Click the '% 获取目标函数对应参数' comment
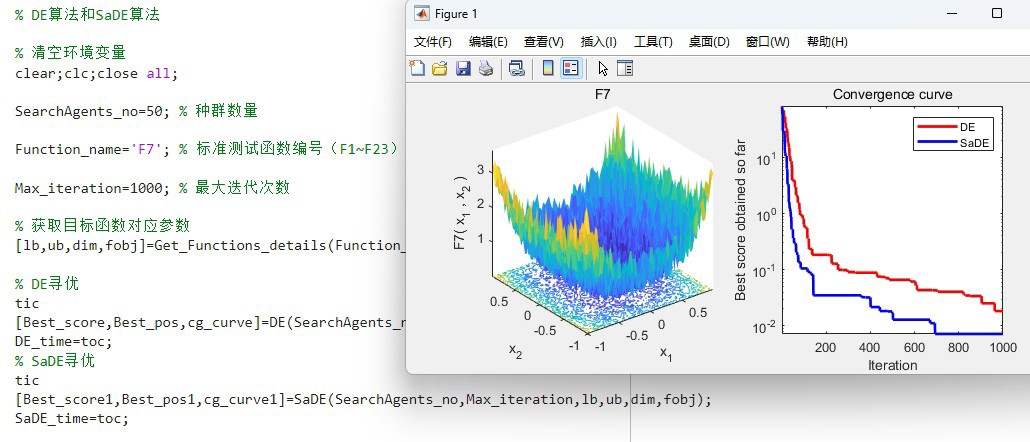1030x442 pixels. pos(102,226)
